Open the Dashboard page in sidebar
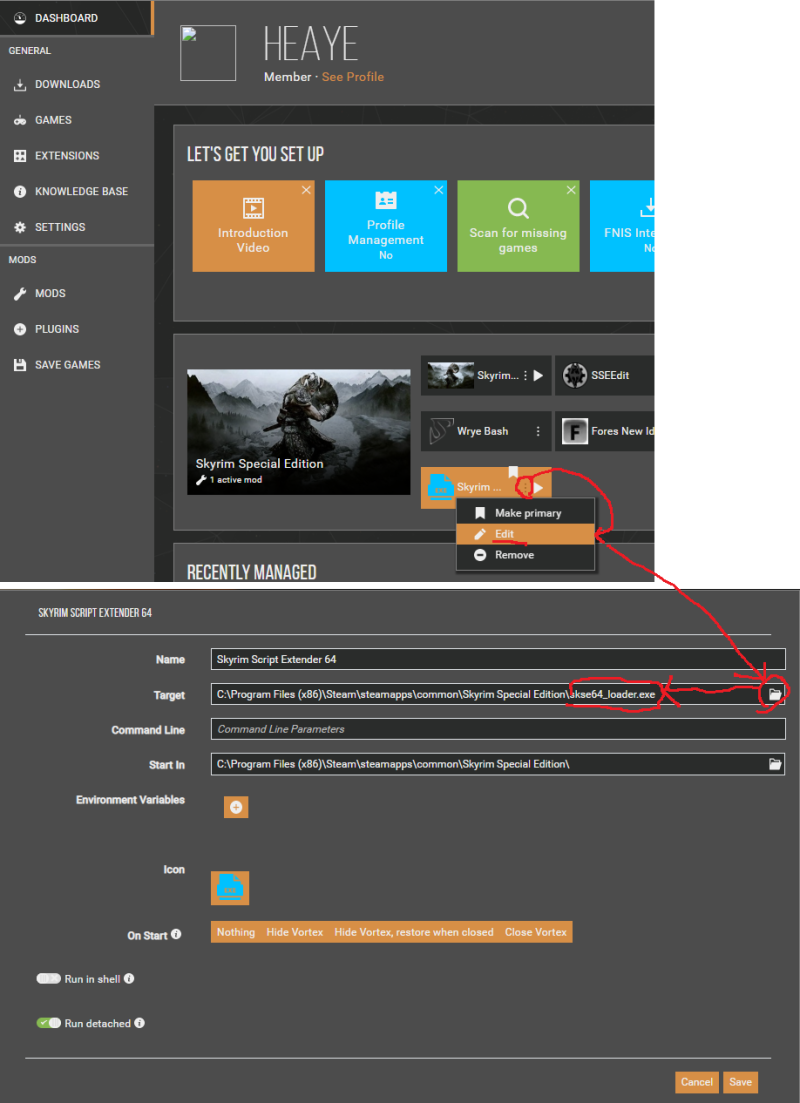800x1103 pixels. 76,18
